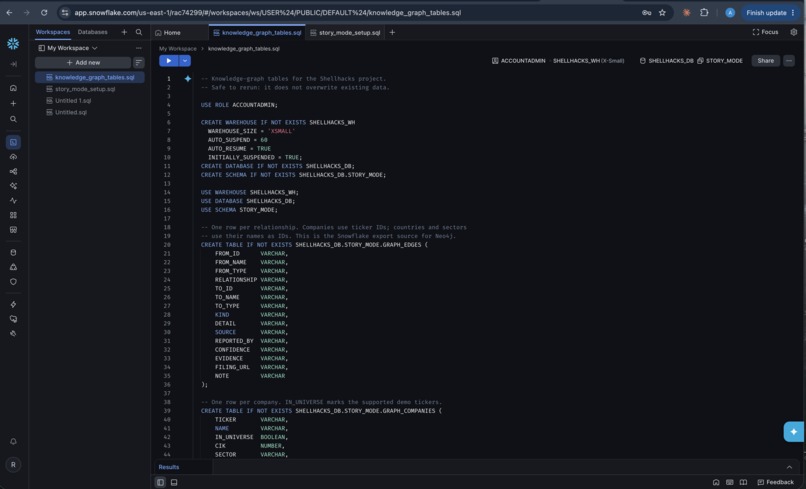Open the AI & ML sparkles icon in sidebar

pyautogui.click(x=13, y=186)
